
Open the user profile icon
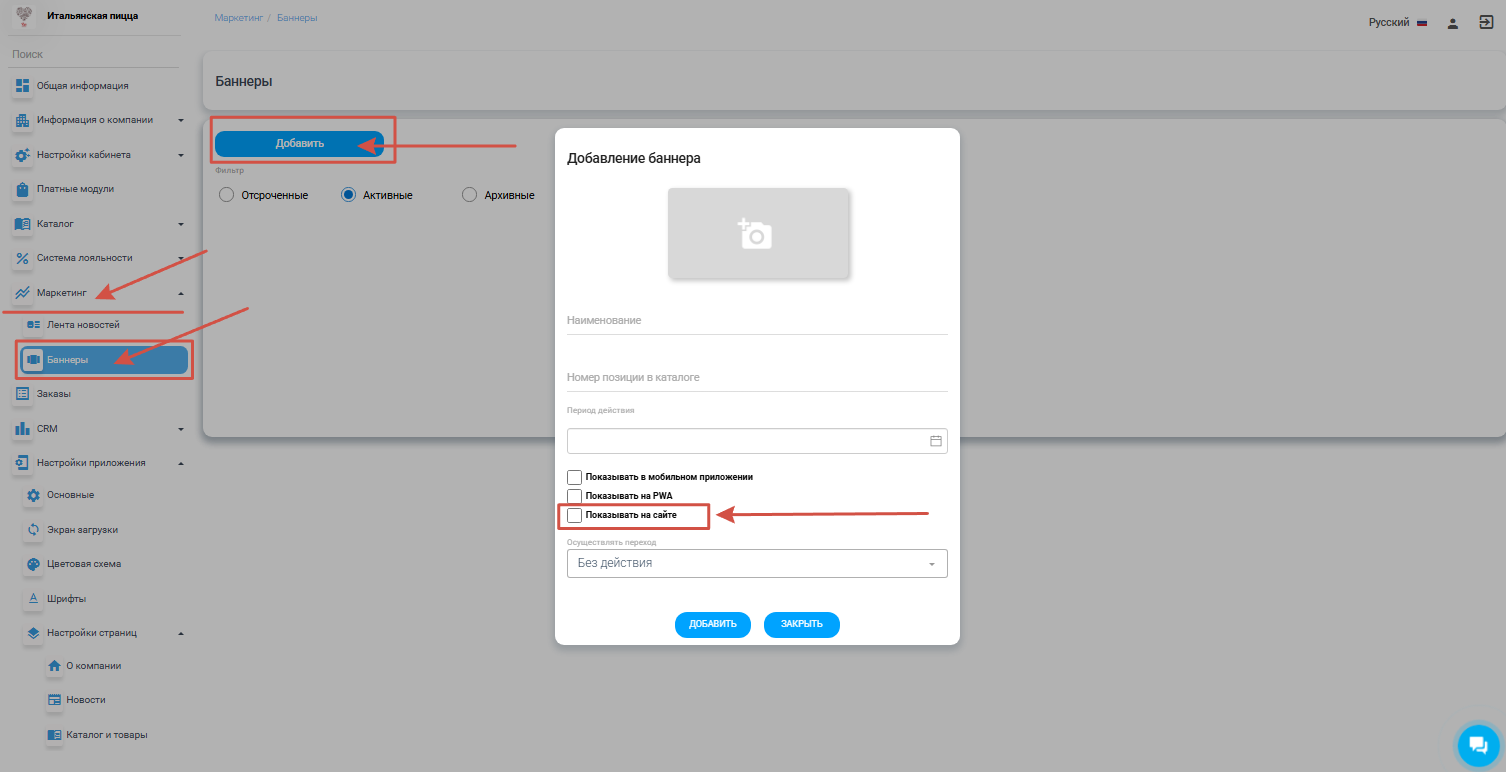1452,23
